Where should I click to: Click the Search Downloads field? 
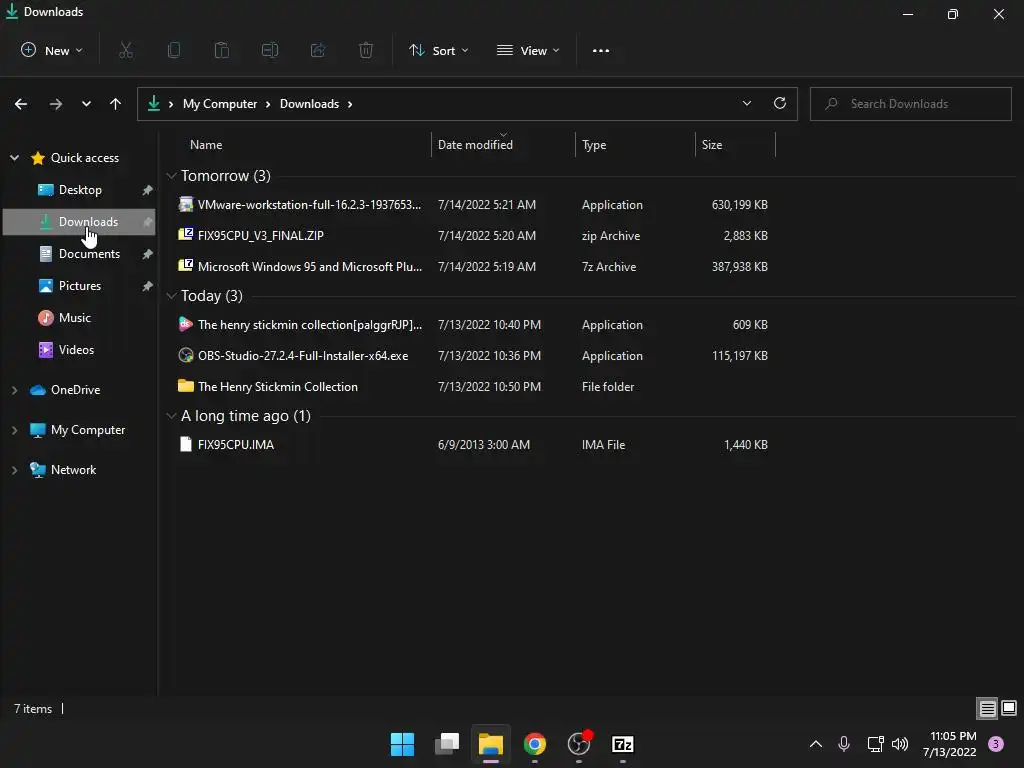[910, 104]
